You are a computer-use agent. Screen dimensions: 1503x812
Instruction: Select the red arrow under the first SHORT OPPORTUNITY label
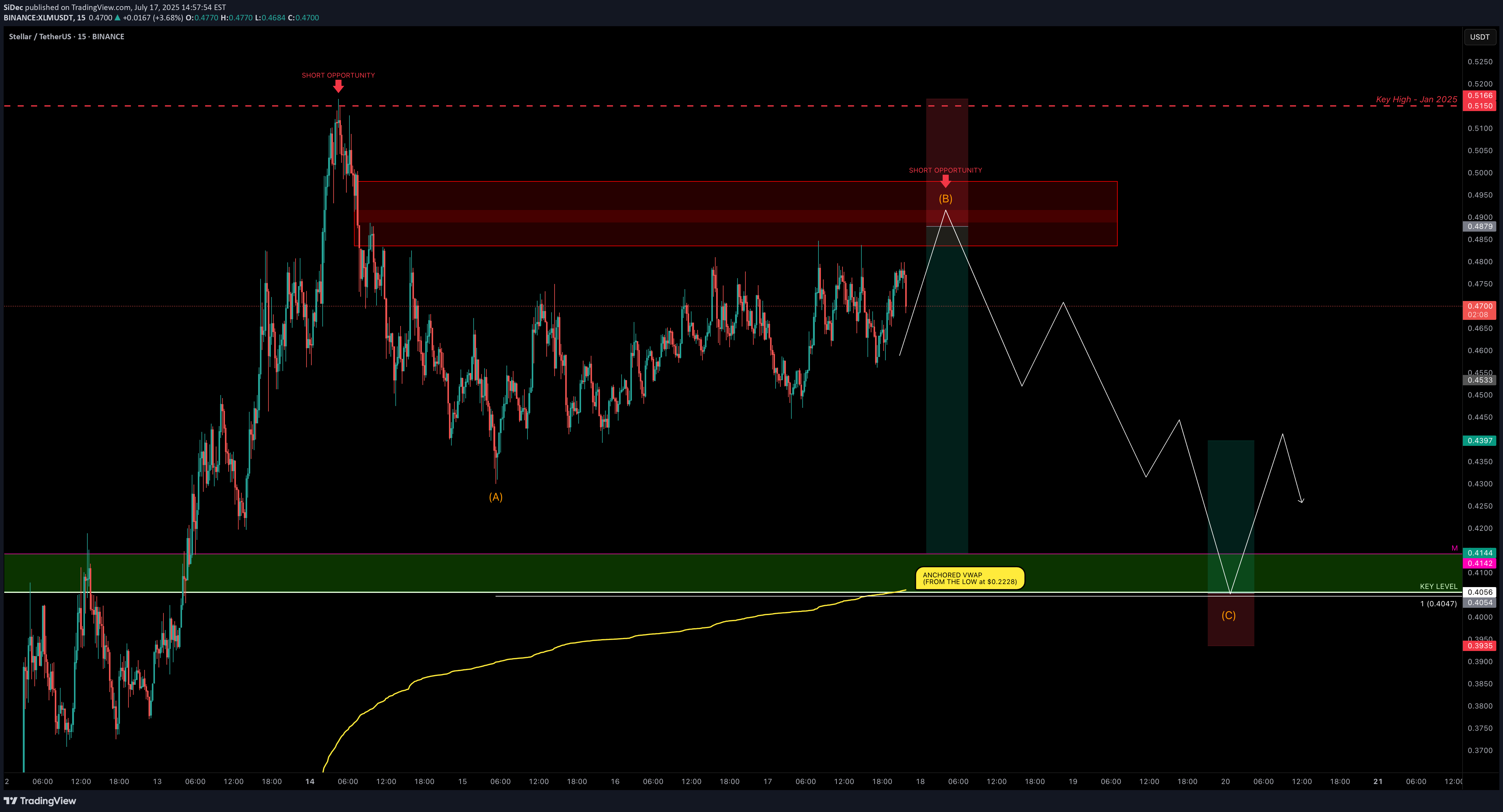(338, 86)
